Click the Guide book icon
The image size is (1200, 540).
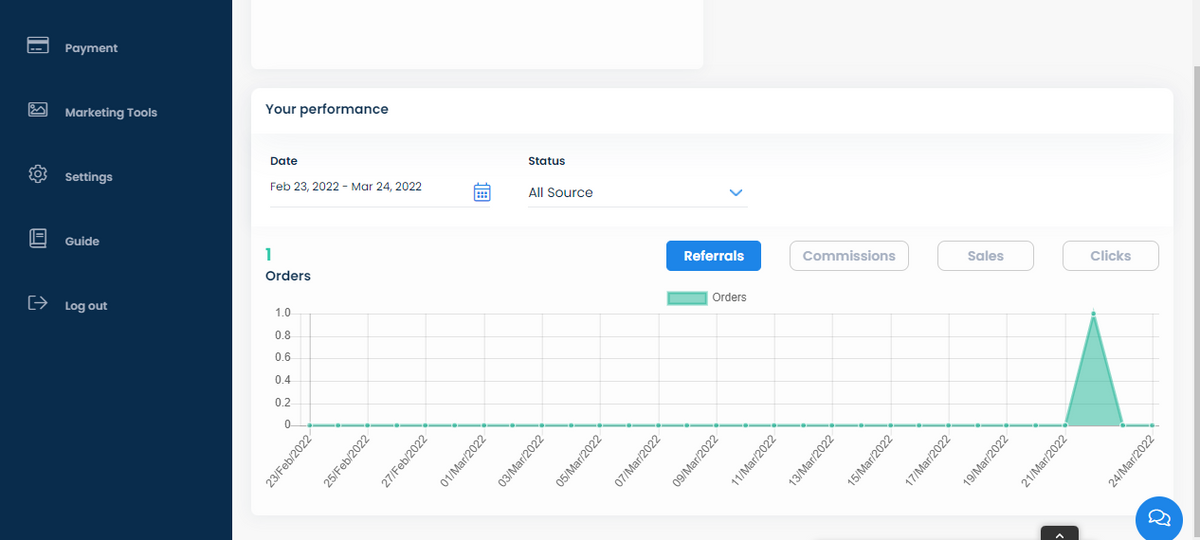(x=38, y=239)
